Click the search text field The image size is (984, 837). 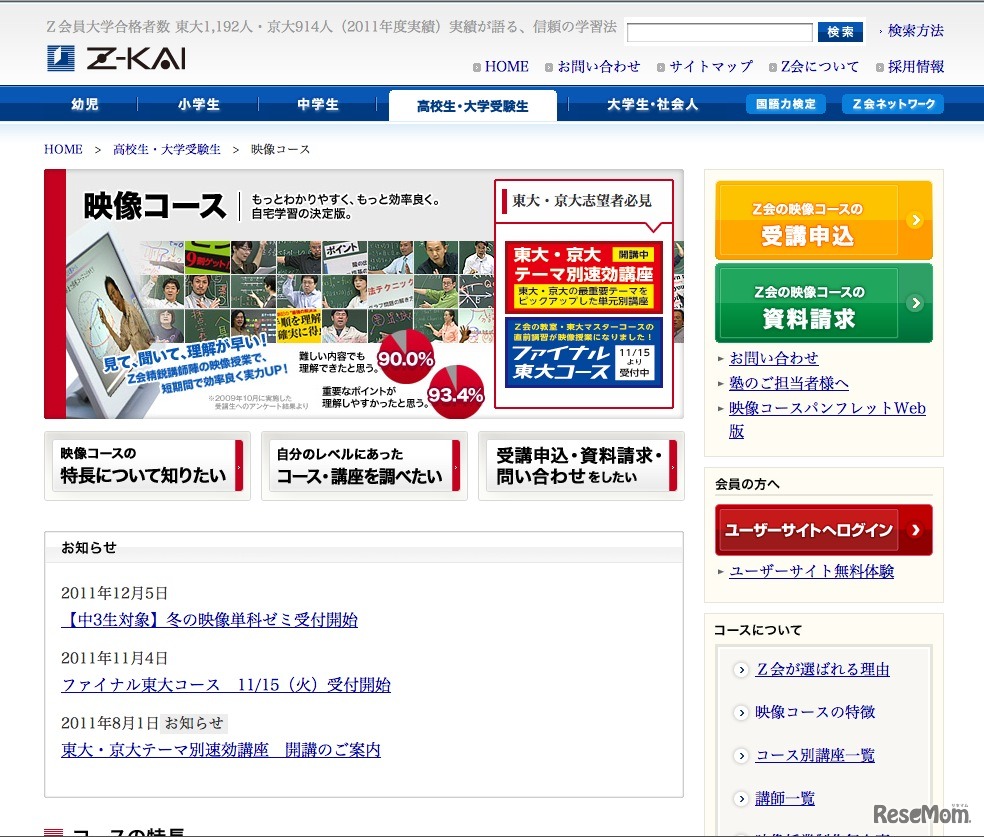click(720, 32)
